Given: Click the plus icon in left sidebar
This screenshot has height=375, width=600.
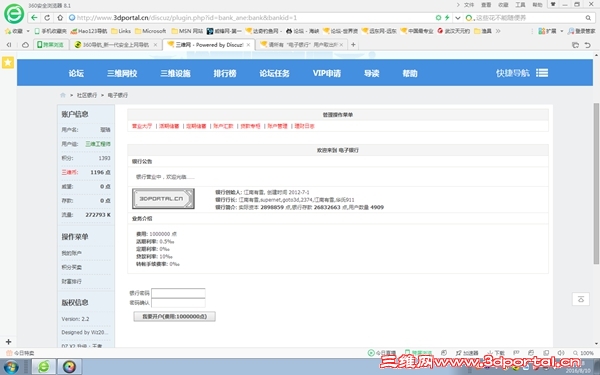Looking at the screenshot, I should 8,342.
